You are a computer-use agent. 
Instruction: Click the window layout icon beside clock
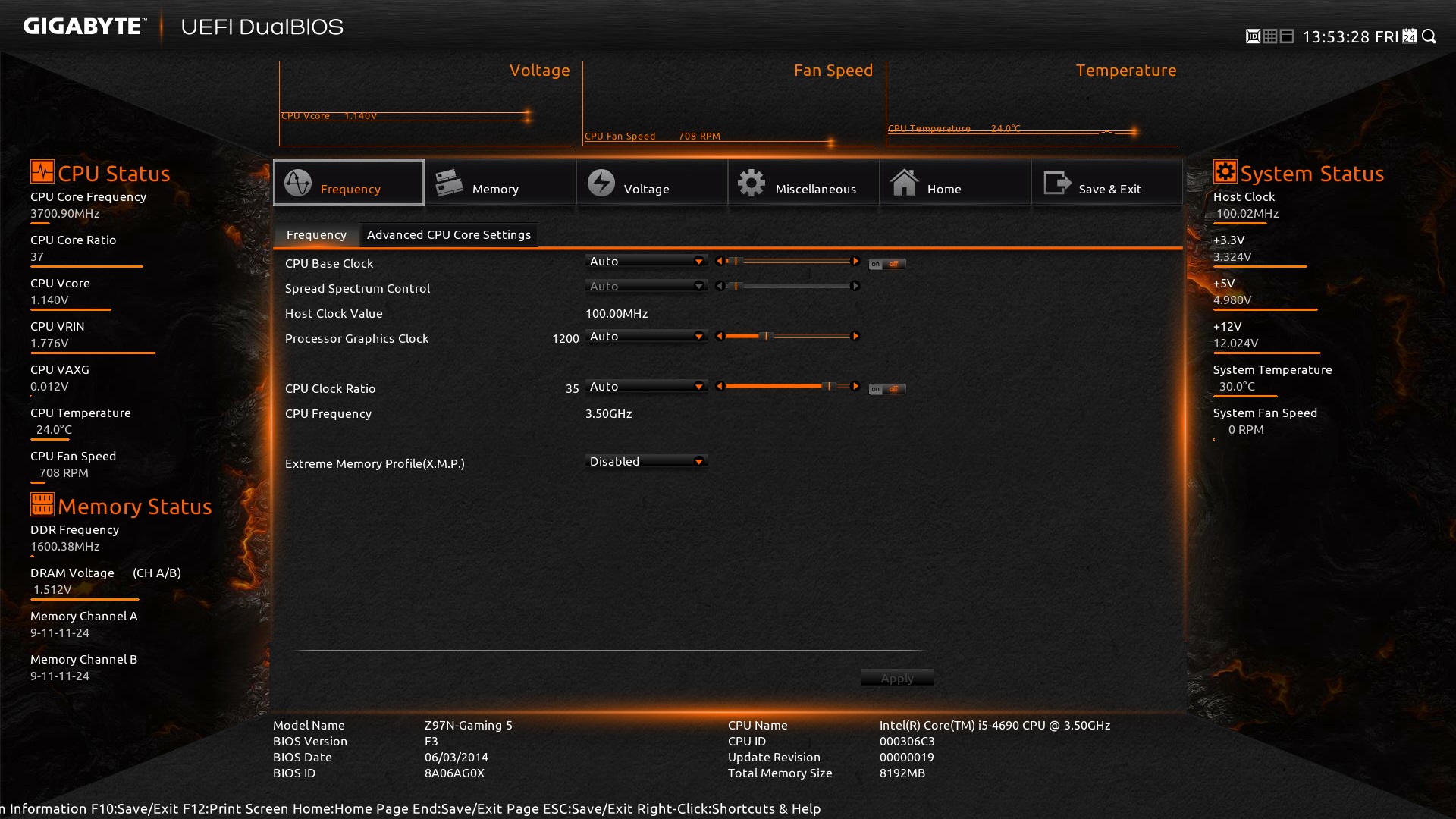click(x=1287, y=36)
